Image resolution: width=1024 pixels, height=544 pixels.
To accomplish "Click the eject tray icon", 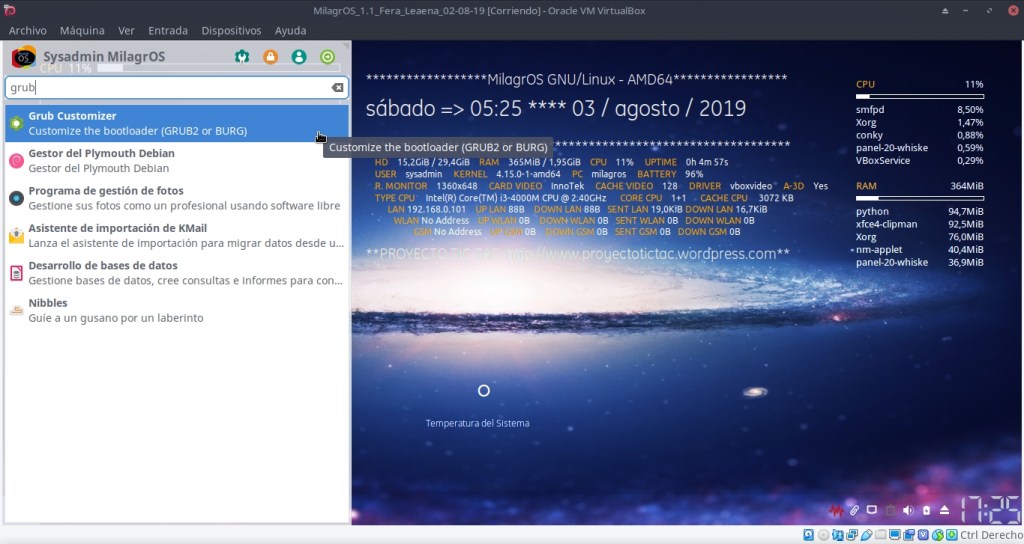I will tap(945, 510).
